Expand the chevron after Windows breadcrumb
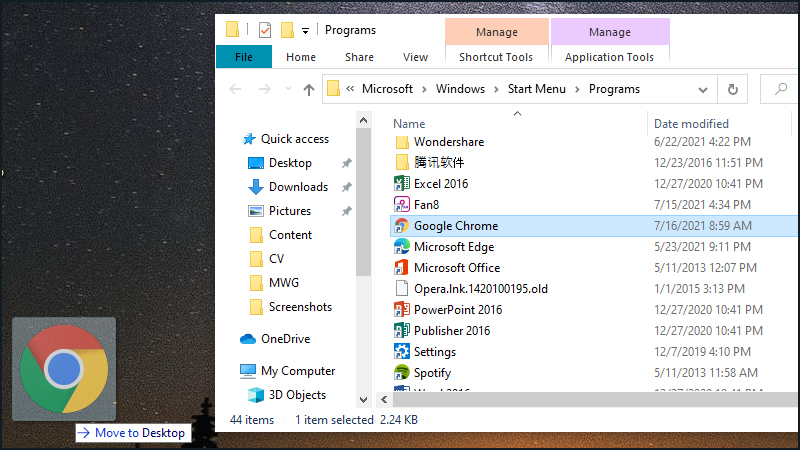 496,89
